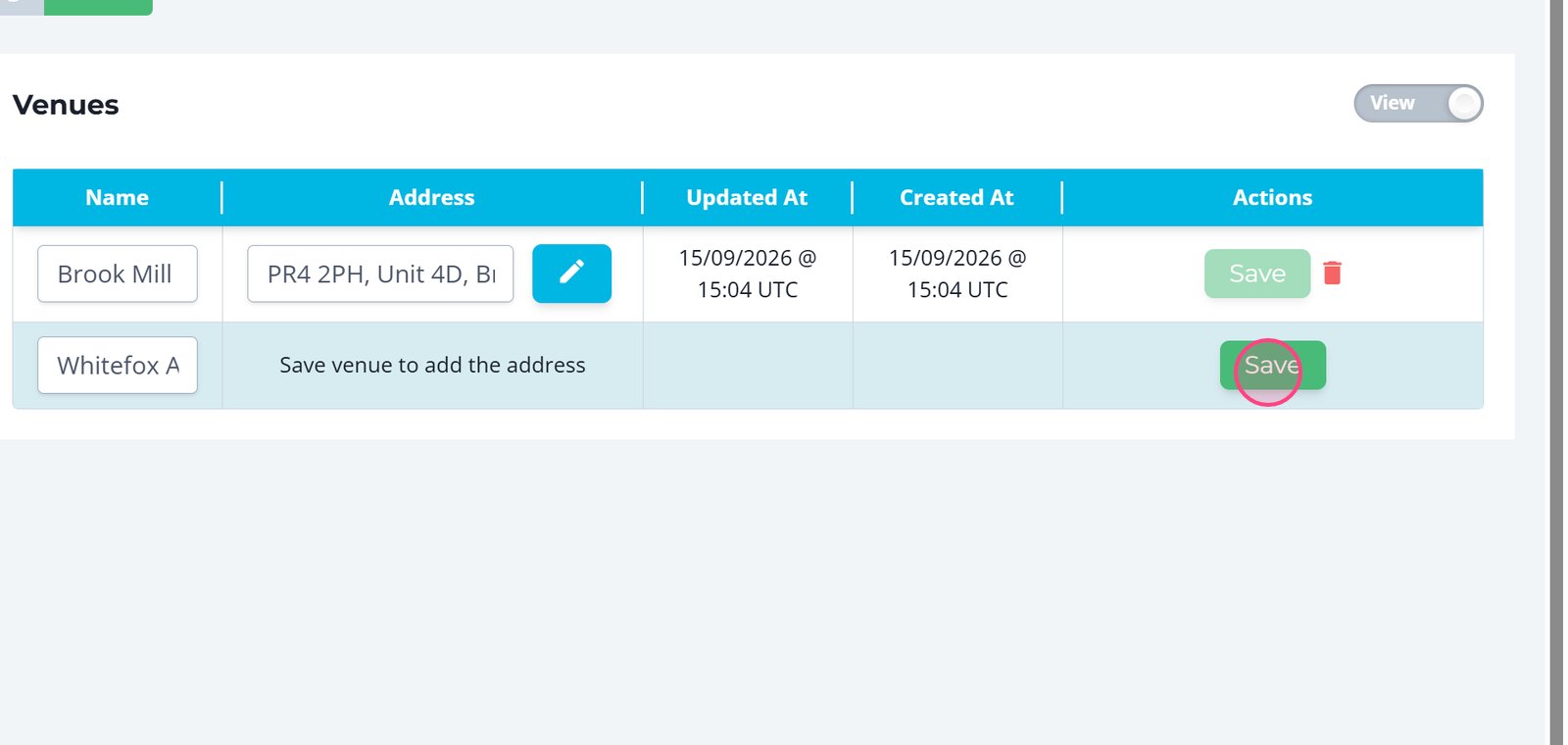Select the Name column header
Screen dimensions: 1568x745
tap(117, 197)
